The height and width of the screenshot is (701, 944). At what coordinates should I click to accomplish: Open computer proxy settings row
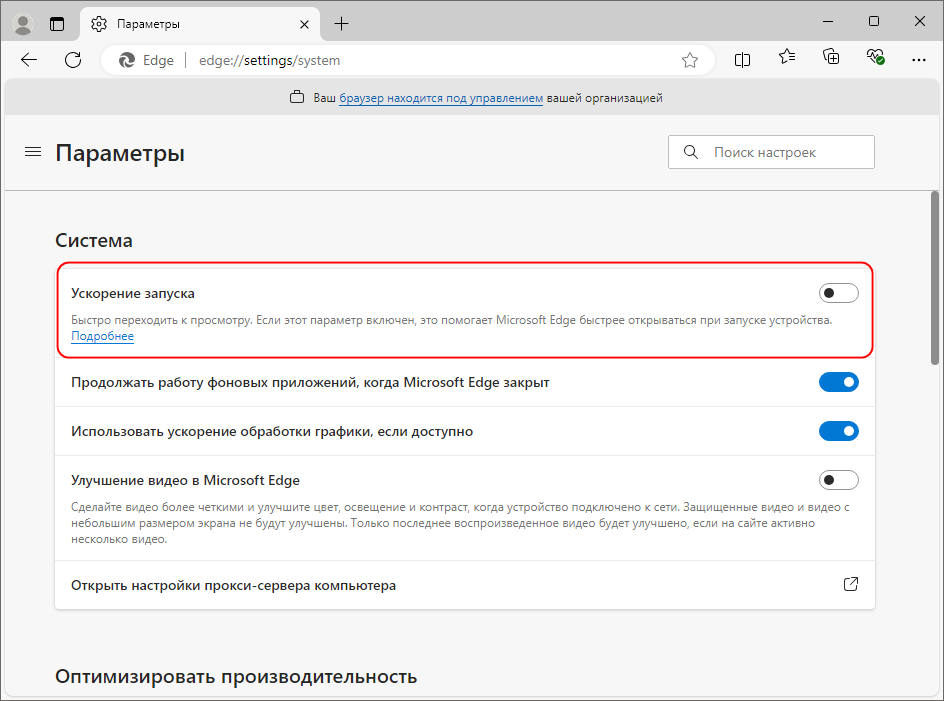[x=465, y=585]
